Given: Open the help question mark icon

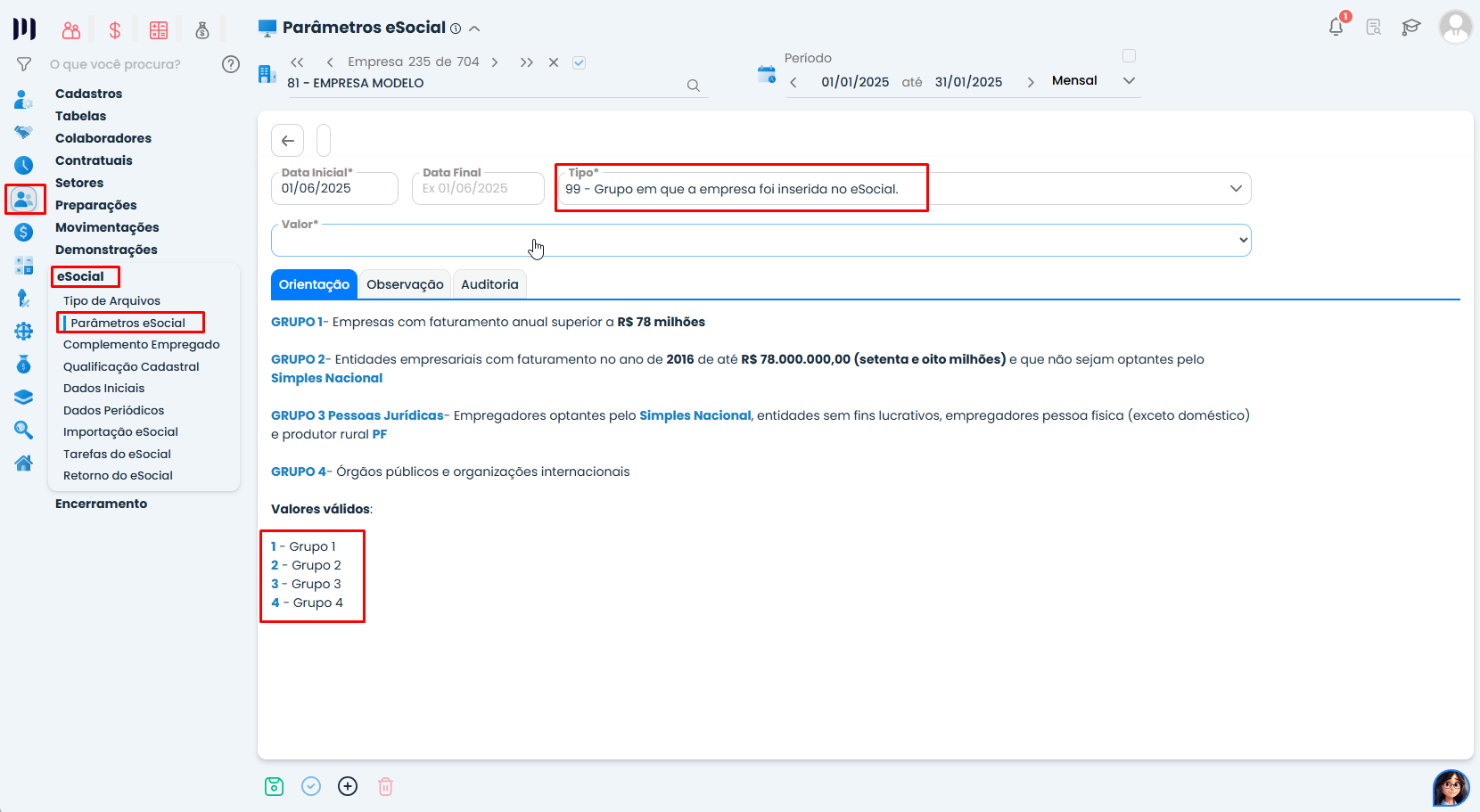Looking at the screenshot, I should click(231, 64).
